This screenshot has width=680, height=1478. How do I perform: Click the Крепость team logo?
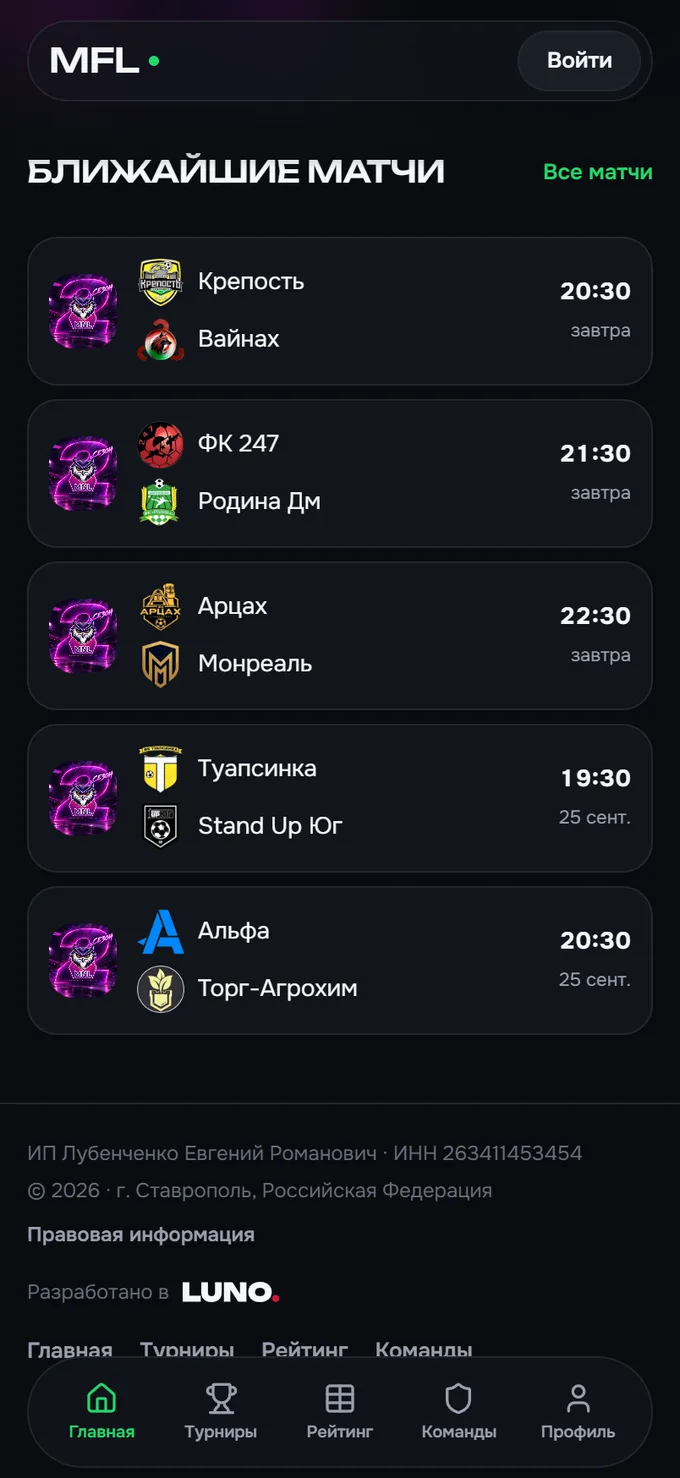tap(160, 282)
